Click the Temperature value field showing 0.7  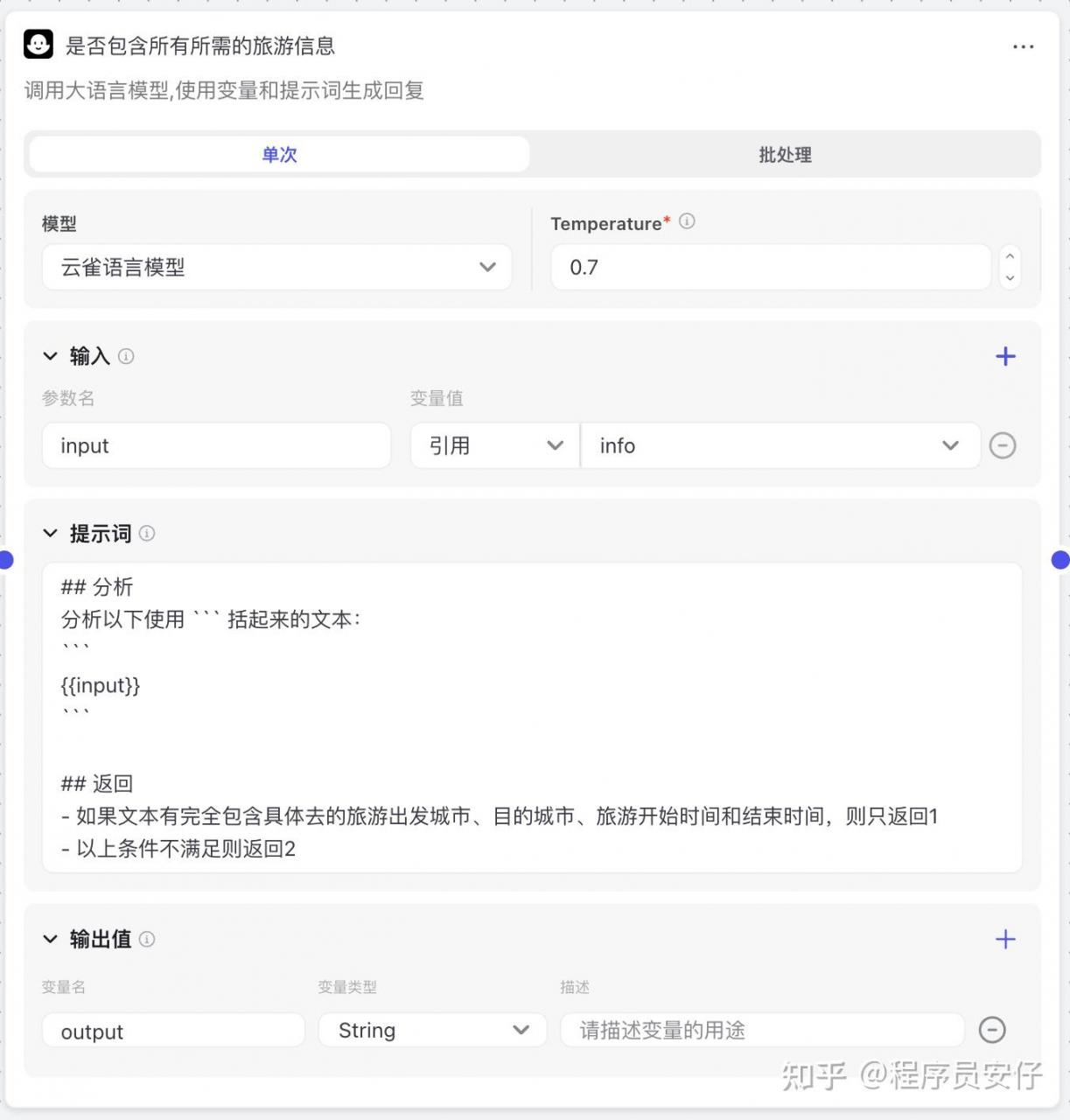(x=771, y=267)
